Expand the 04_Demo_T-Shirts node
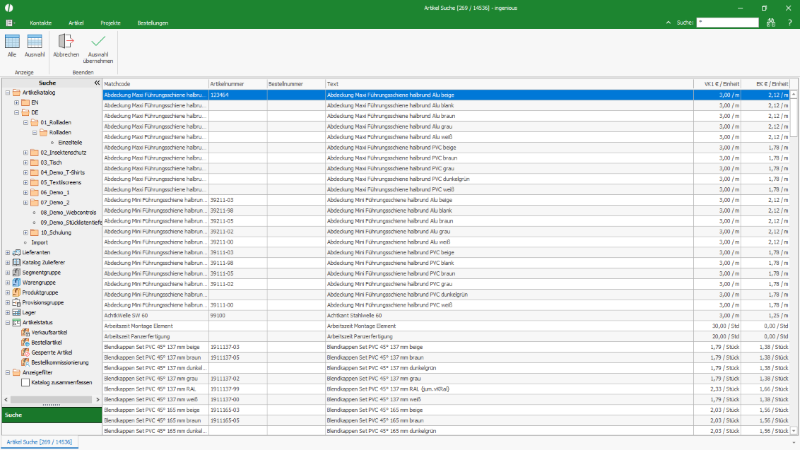Image resolution: width=800 pixels, height=450 pixels. pyautogui.click(x=26, y=172)
